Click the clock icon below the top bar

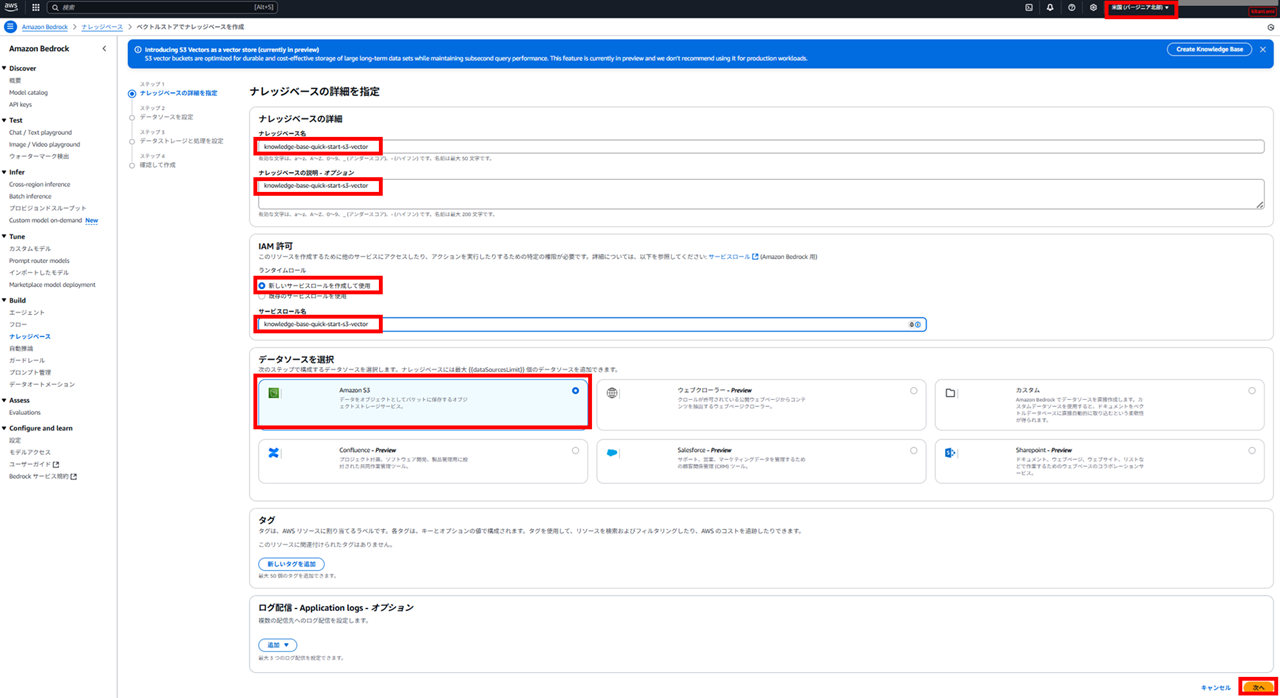(x=1270, y=28)
